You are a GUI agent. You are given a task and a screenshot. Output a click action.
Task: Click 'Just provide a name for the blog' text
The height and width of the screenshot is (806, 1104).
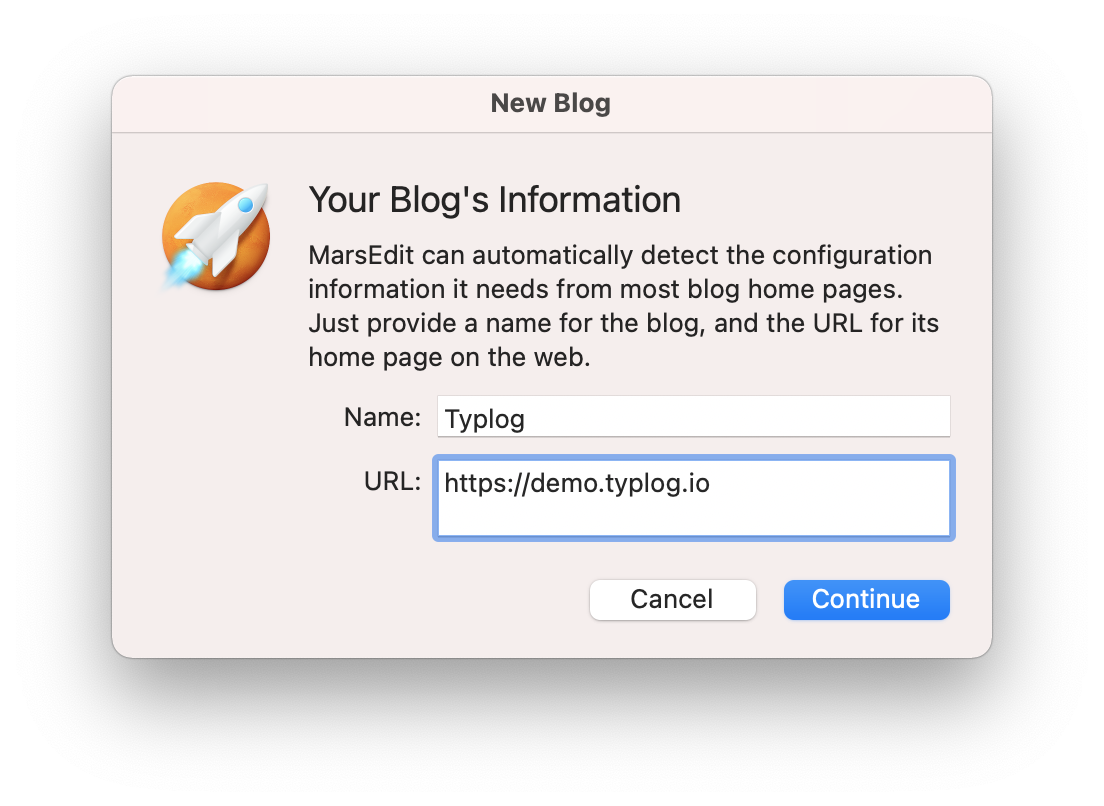click(507, 324)
